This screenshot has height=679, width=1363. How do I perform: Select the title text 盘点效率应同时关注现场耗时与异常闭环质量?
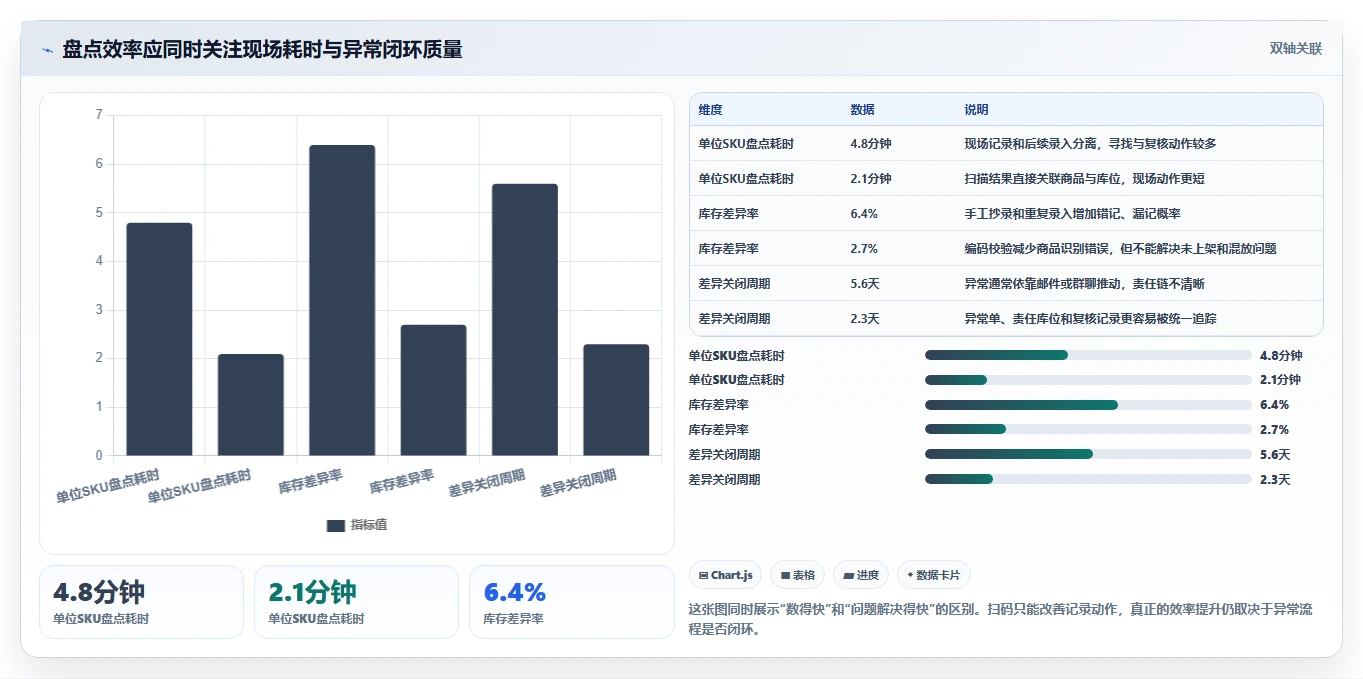click(262, 50)
